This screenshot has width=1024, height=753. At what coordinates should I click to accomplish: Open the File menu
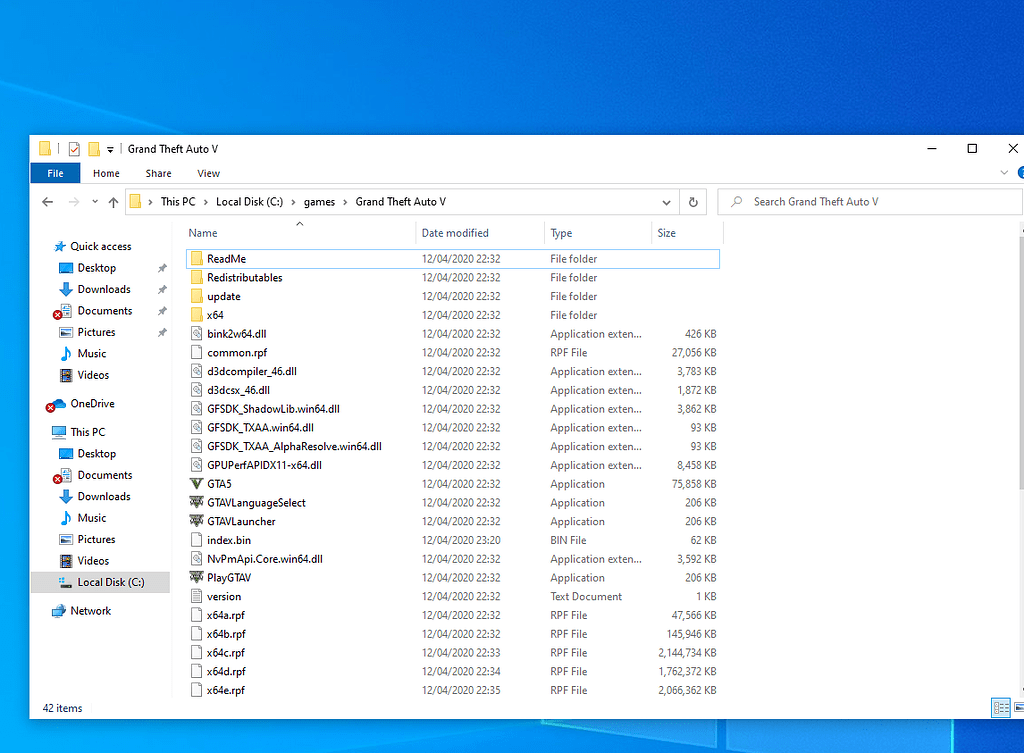click(x=55, y=172)
